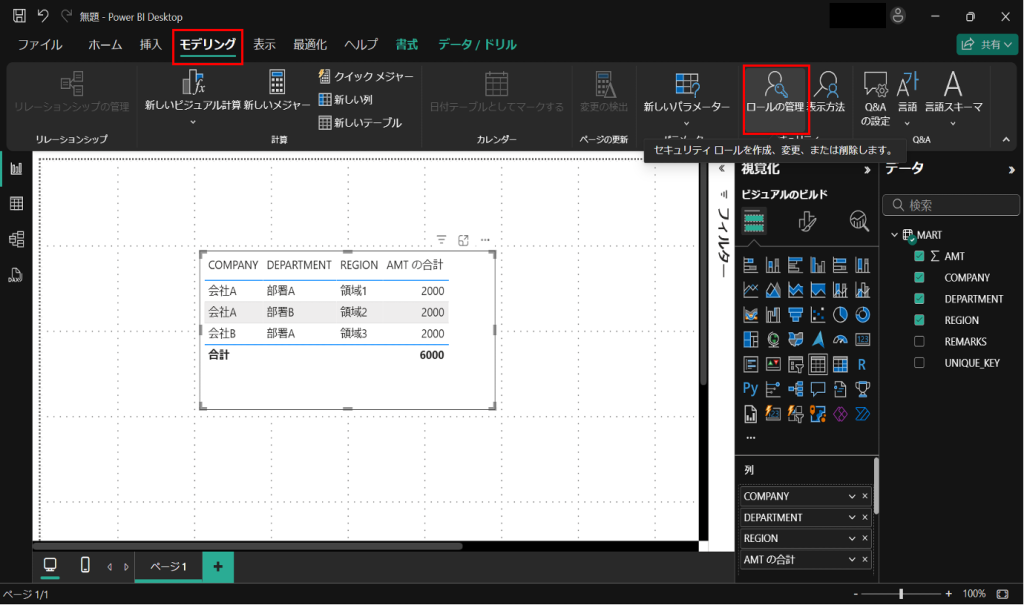Click the 共有 share button
The width and height of the screenshot is (1024, 605).
pyautogui.click(x=986, y=44)
